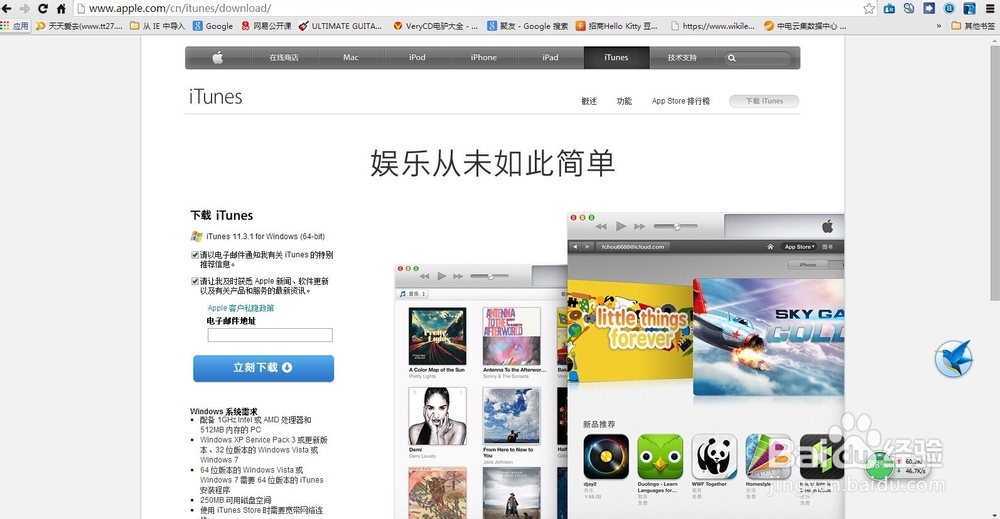Click the dark arrow extension icon in toolbar
This screenshot has height=519, width=1000.
click(929, 8)
